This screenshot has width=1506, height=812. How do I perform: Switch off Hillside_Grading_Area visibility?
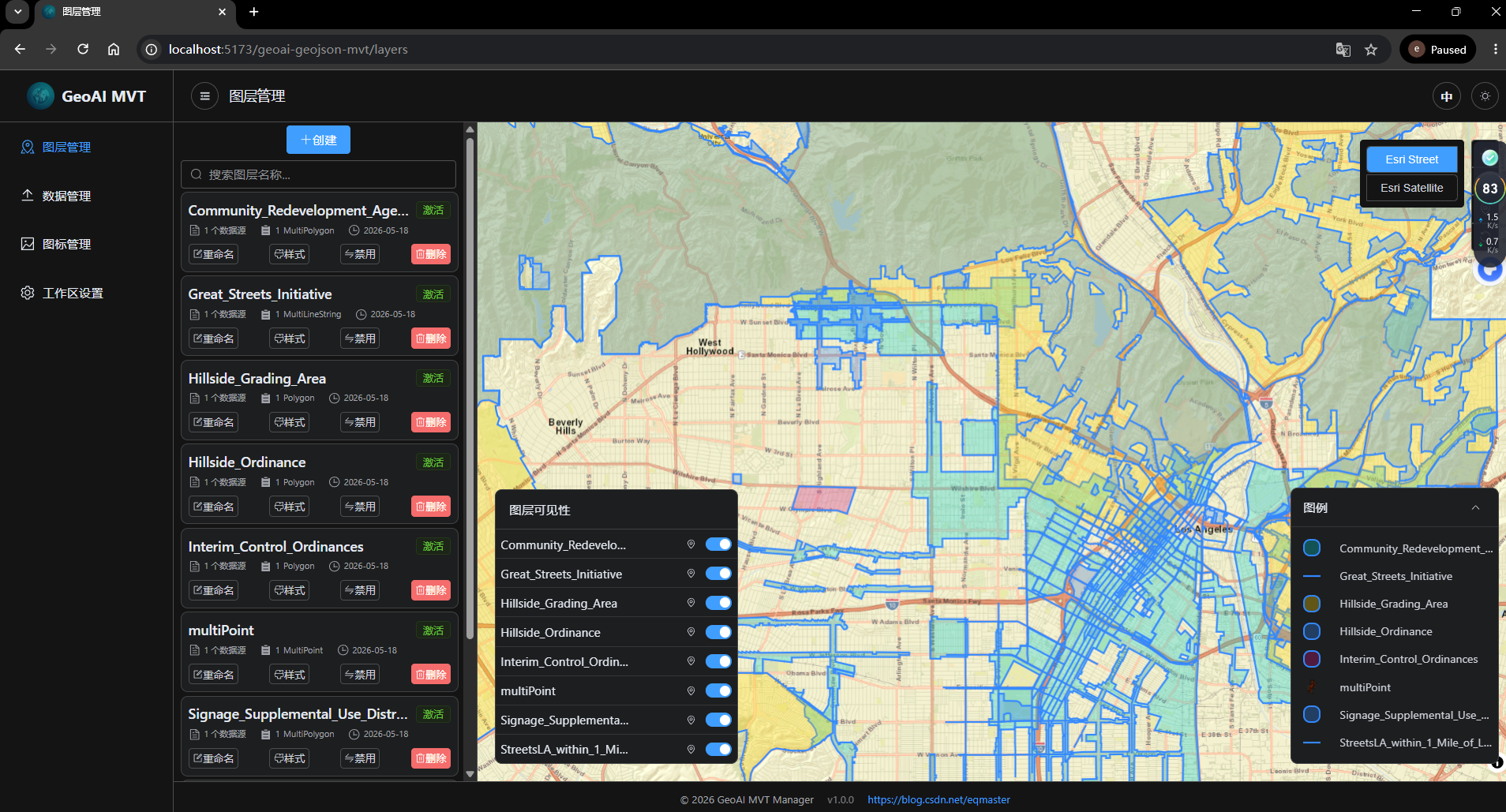[x=718, y=603]
